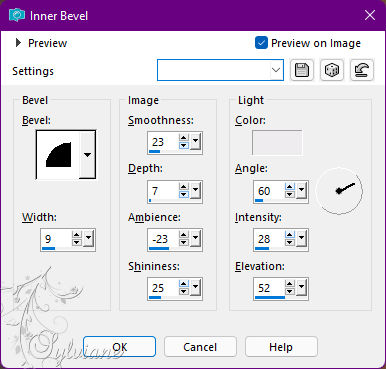Image resolution: width=386 pixels, height=369 pixels.
Task: Click the Randomize Parameters dice icon
Action: click(332, 70)
